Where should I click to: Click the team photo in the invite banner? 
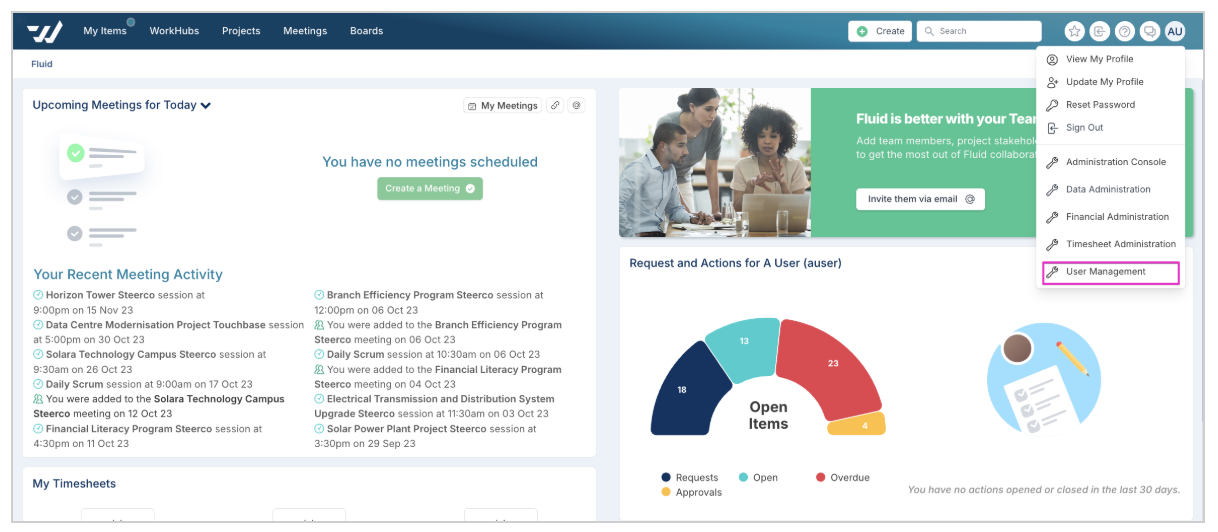tap(715, 162)
